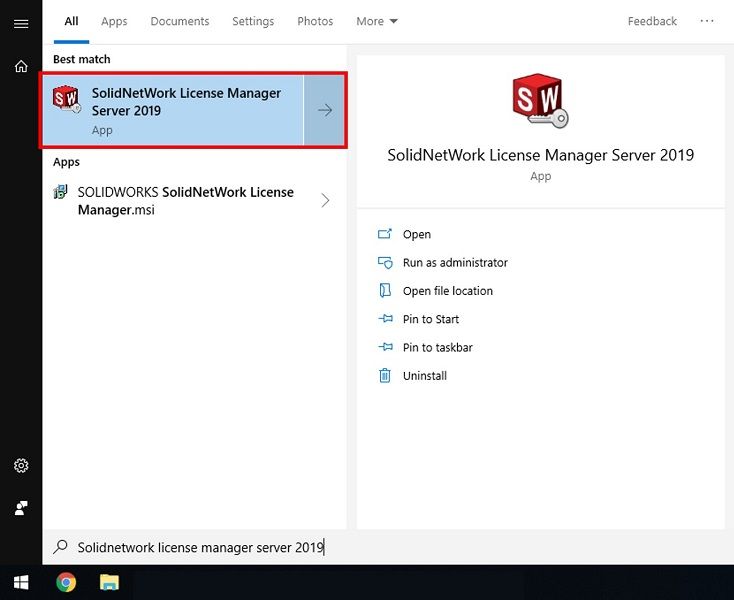Viewport: 734px width, 600px height.
Task: Open File Explorer from the taskbar
Action: [x=110, y=582]
